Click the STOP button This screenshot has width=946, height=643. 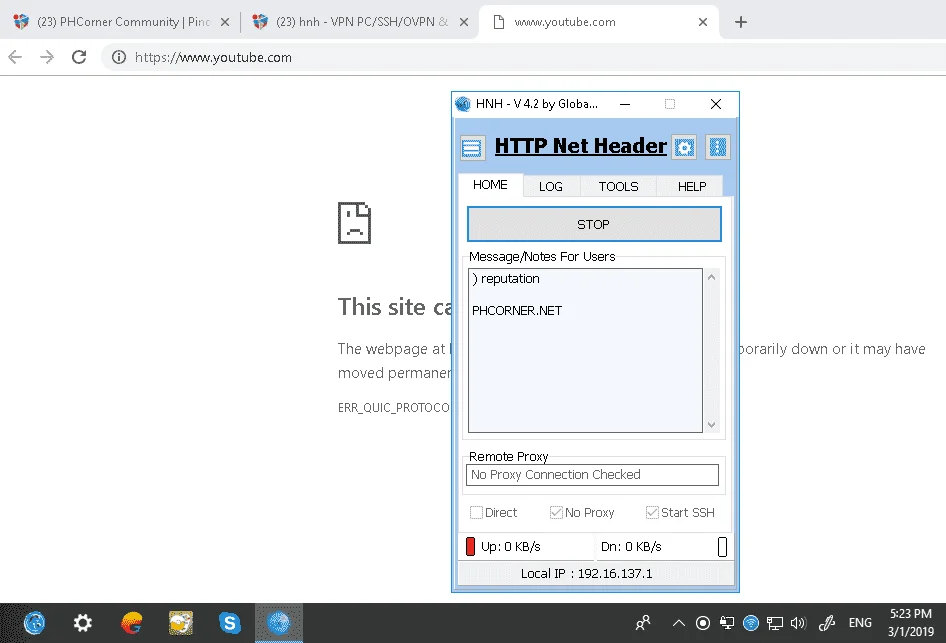[x=594, y=224]
